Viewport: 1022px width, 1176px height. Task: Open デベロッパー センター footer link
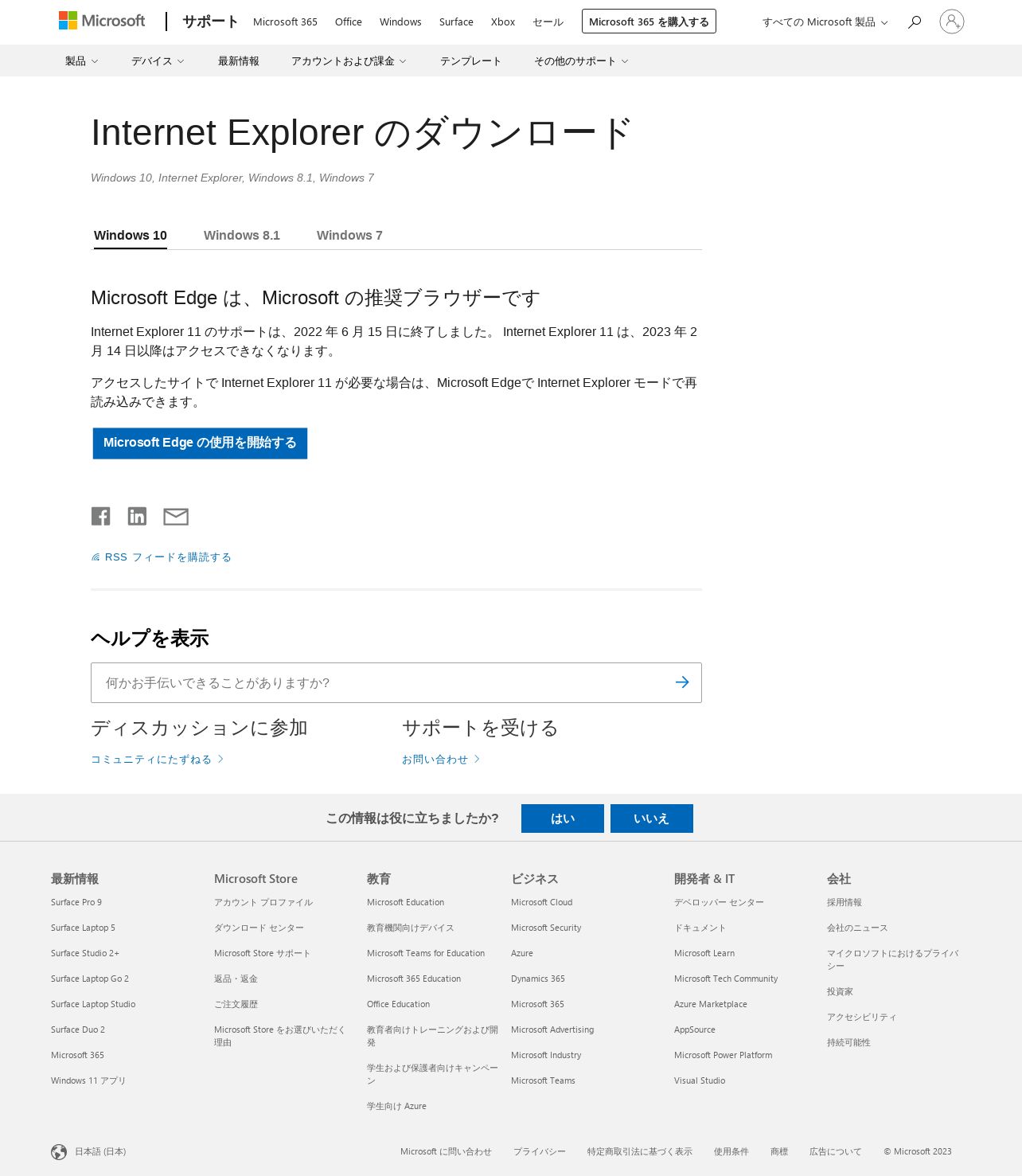coord(719,902)
